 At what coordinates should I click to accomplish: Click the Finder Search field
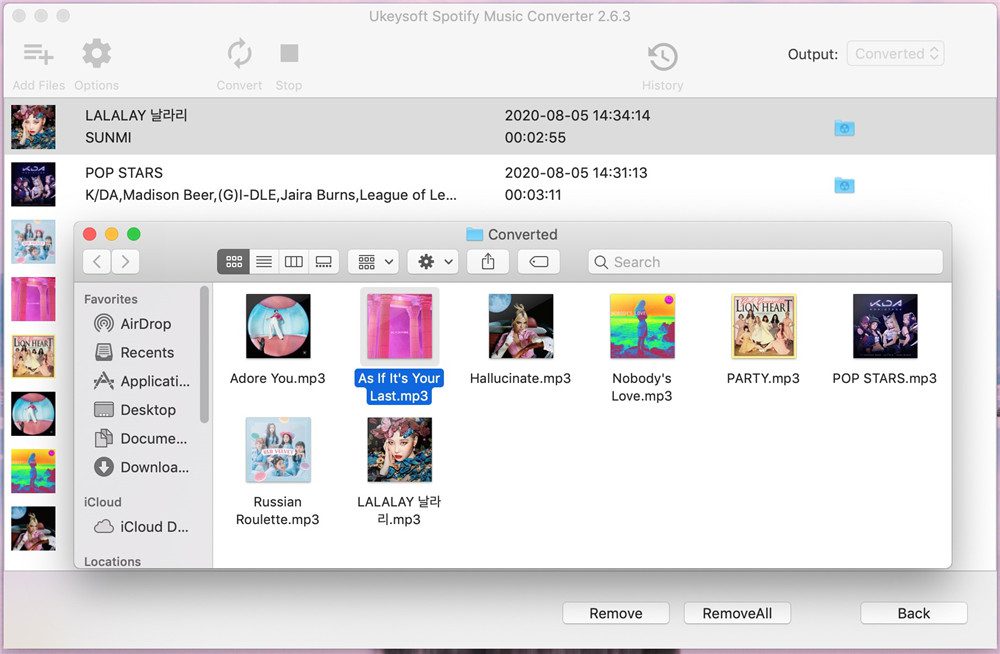point(765,262)
